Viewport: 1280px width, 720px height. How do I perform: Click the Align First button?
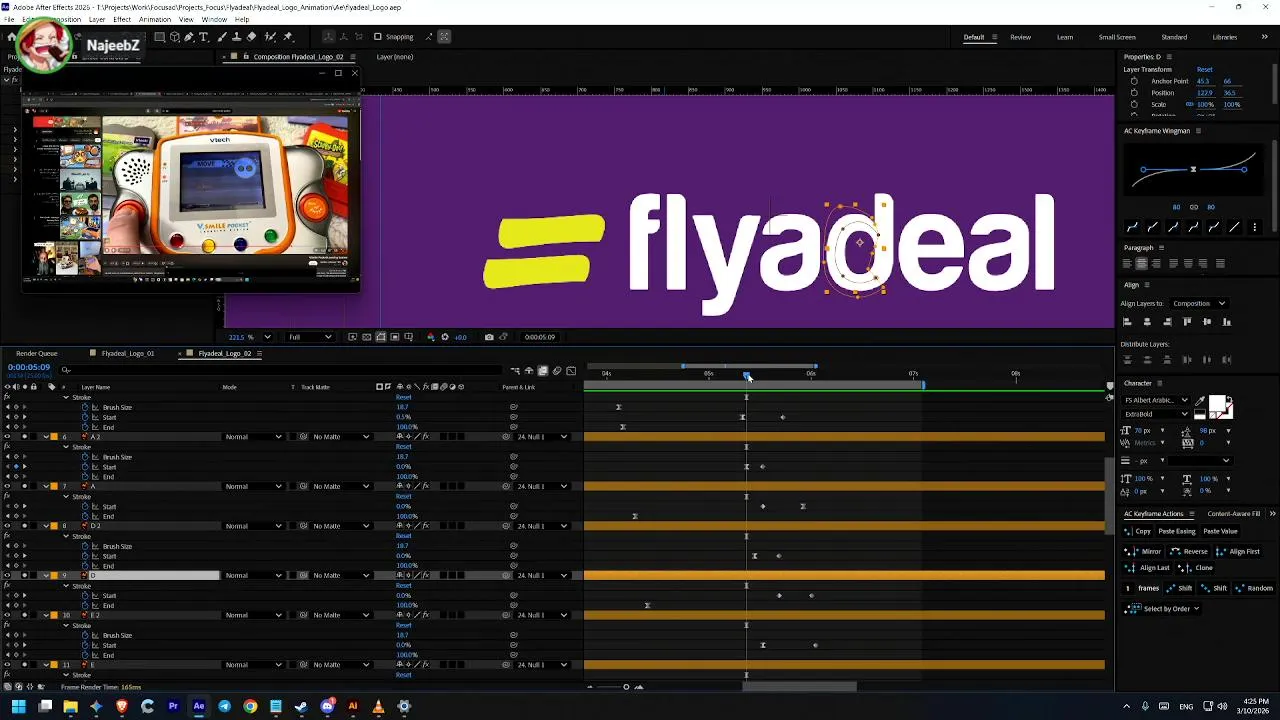[x=1239, y=551]
